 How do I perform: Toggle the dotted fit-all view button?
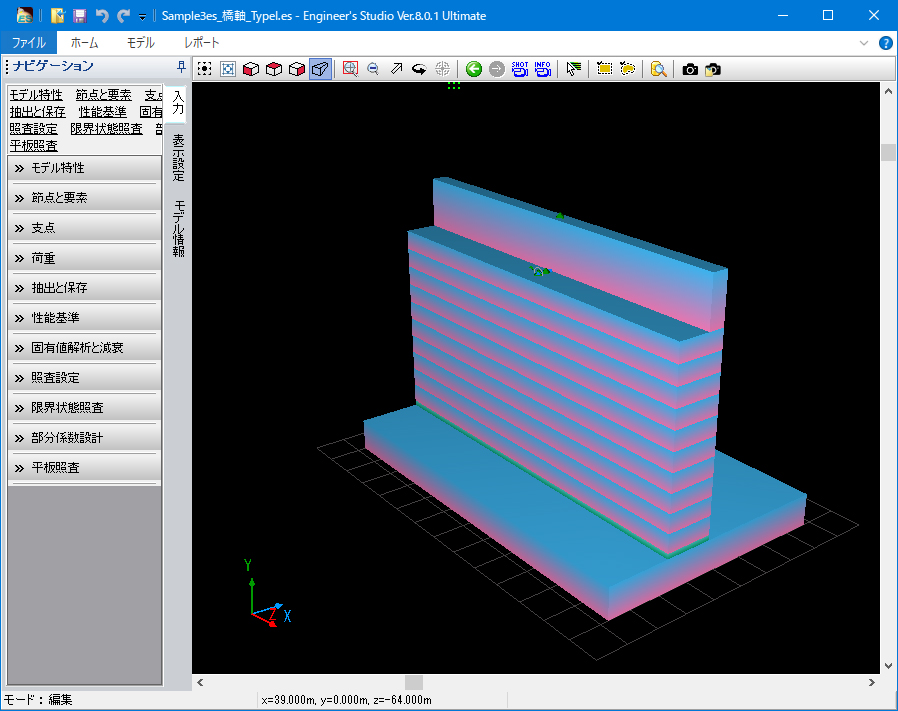tap(204, 69)
